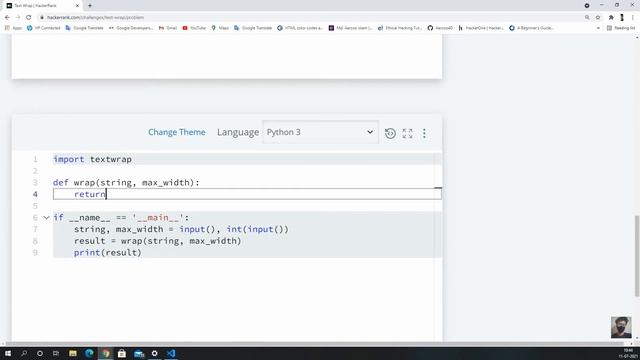
Task: Open the Ethical Hacking Tutorial bookmark
Action: coord(400,28)
